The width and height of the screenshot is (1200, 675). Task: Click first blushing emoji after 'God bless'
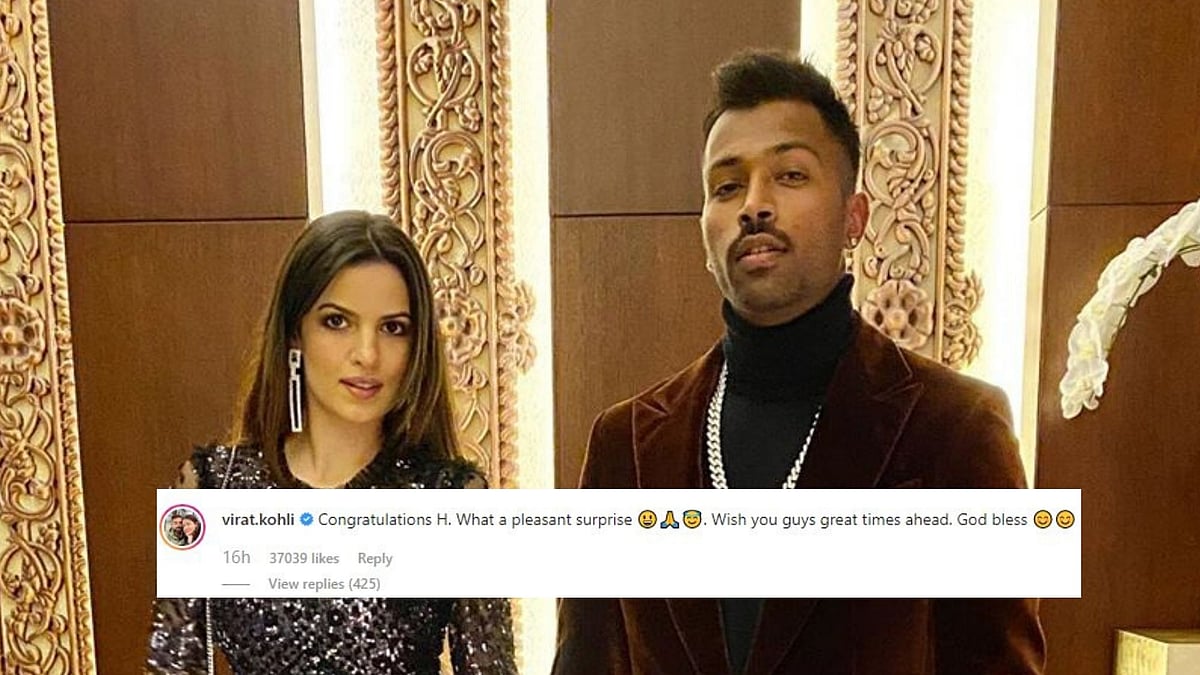tap(1043, 520)
